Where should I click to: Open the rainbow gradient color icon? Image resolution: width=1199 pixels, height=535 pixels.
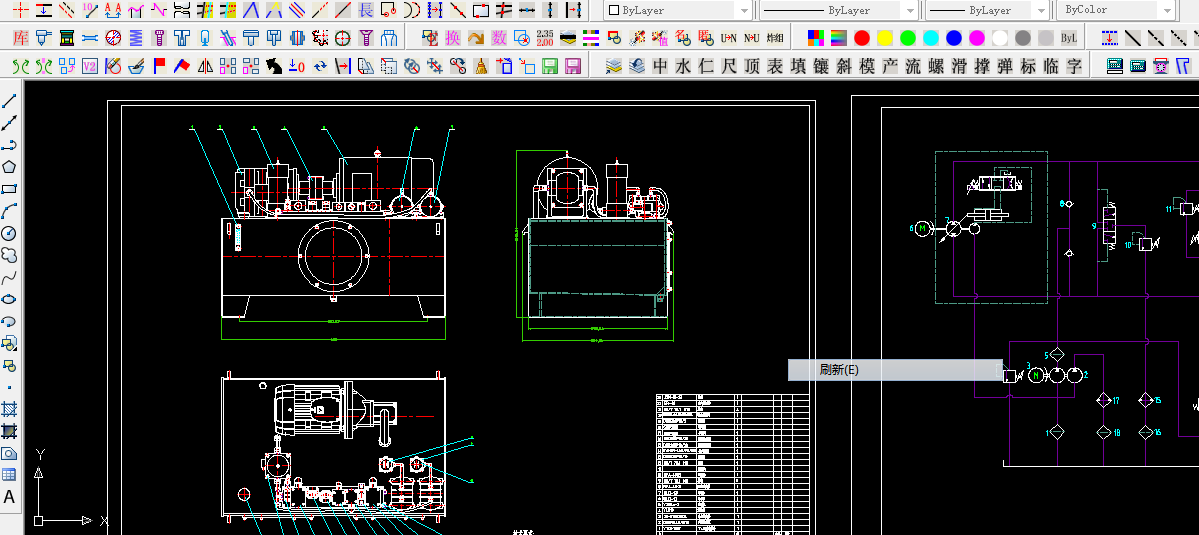click(839, 37)
